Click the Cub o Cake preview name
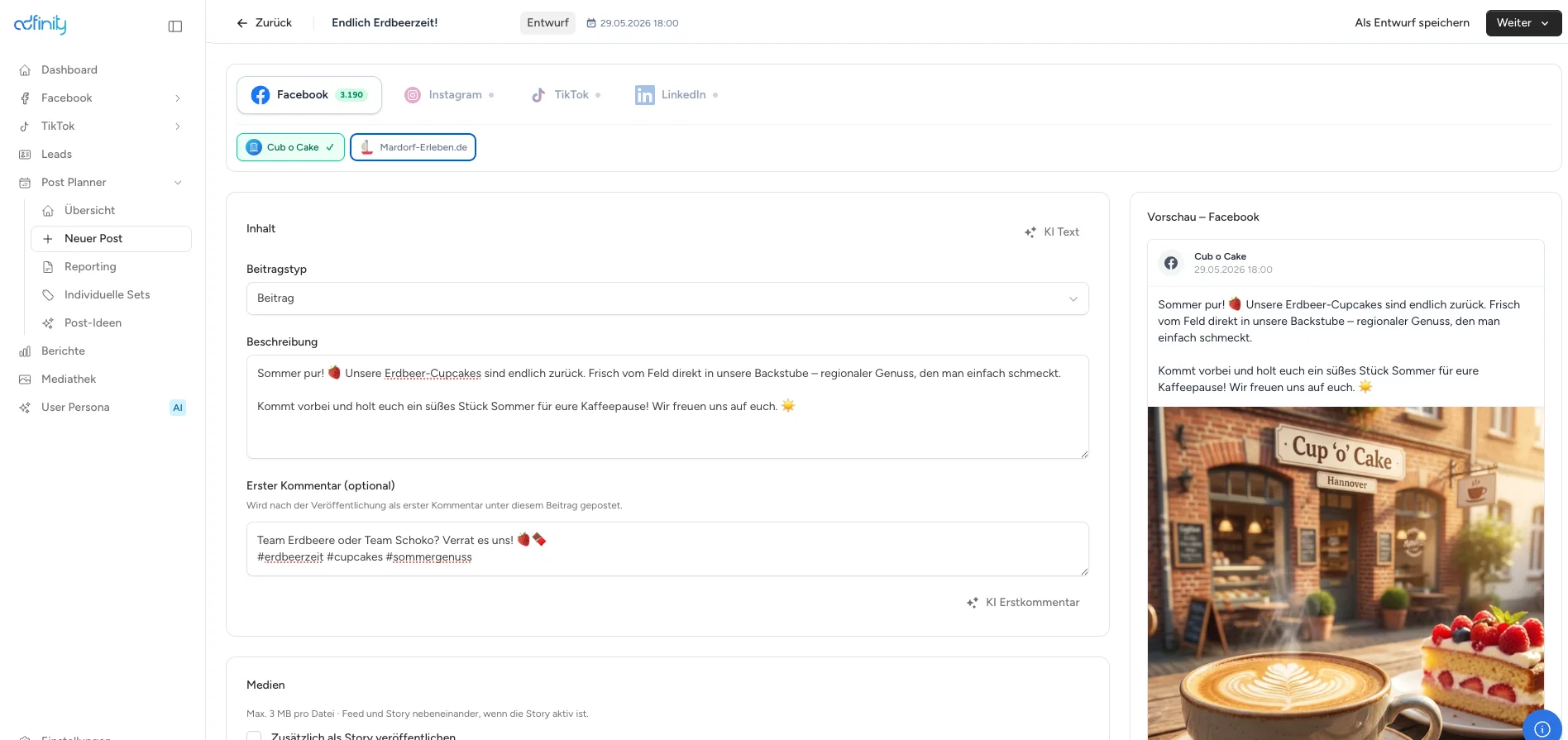This screenshot has width=1568, height=740. point(1220,256)
